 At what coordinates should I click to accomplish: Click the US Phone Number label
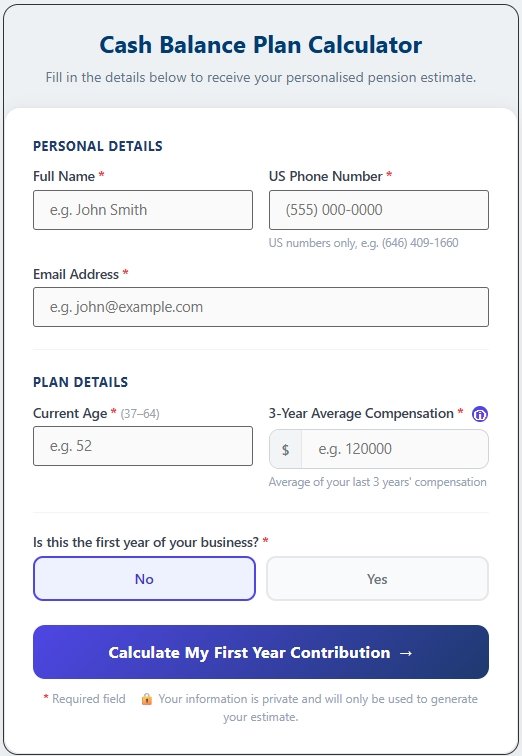tap(325, 176)
